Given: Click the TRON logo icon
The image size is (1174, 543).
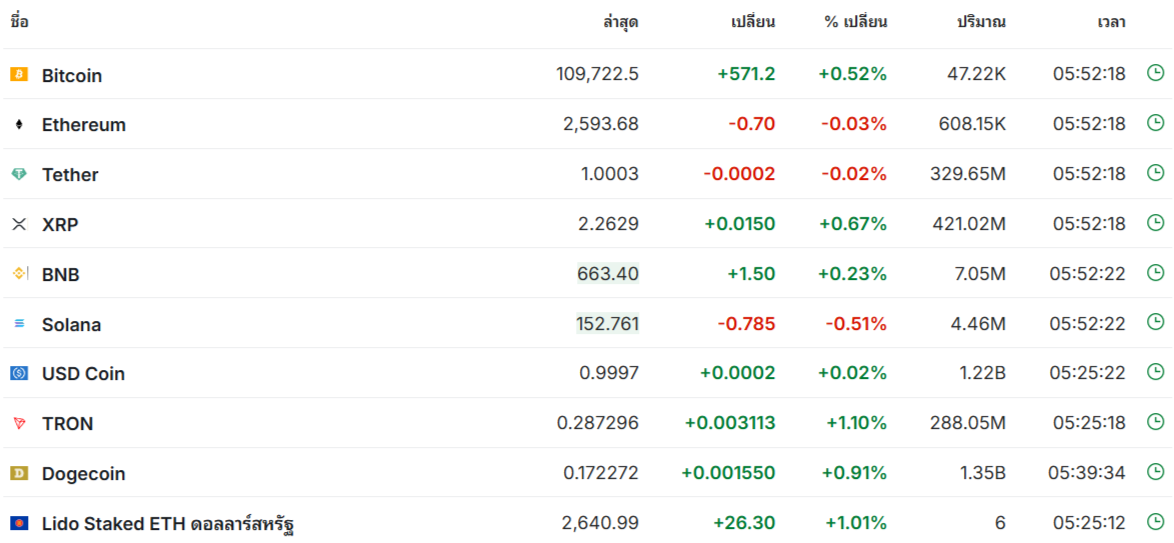Looking at the screenshot, I should [x=19, y=423].
